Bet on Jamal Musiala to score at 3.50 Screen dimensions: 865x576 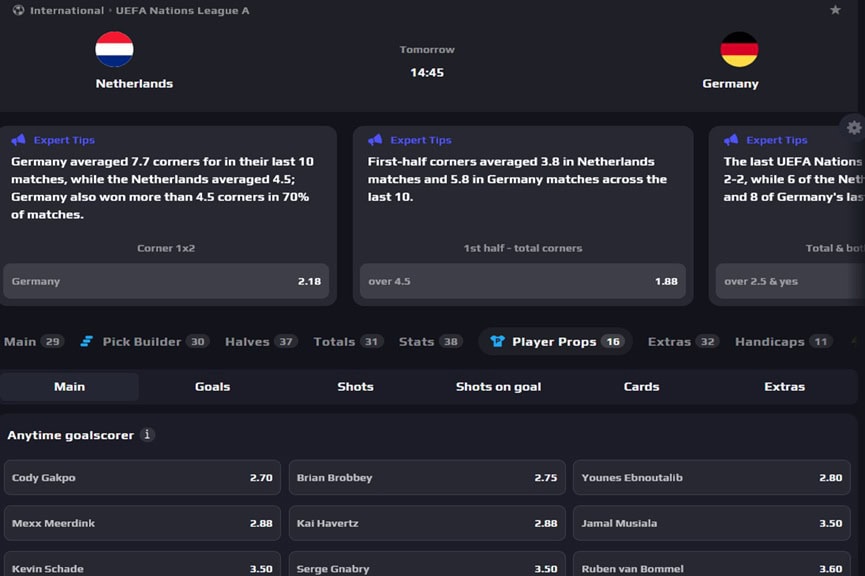pyautogui.click(x=712, y=523)
